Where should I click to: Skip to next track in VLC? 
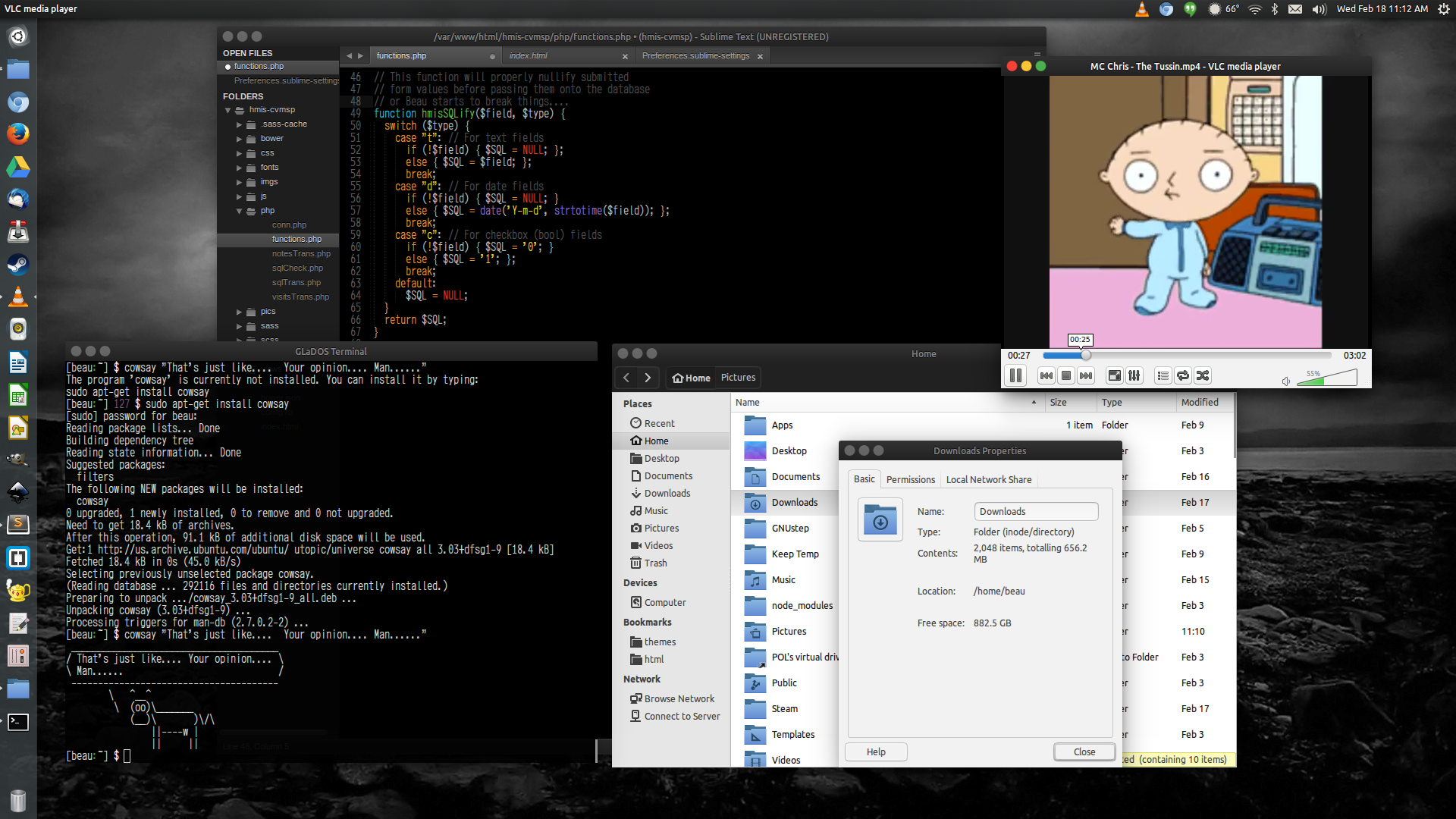click(1086, 375)
